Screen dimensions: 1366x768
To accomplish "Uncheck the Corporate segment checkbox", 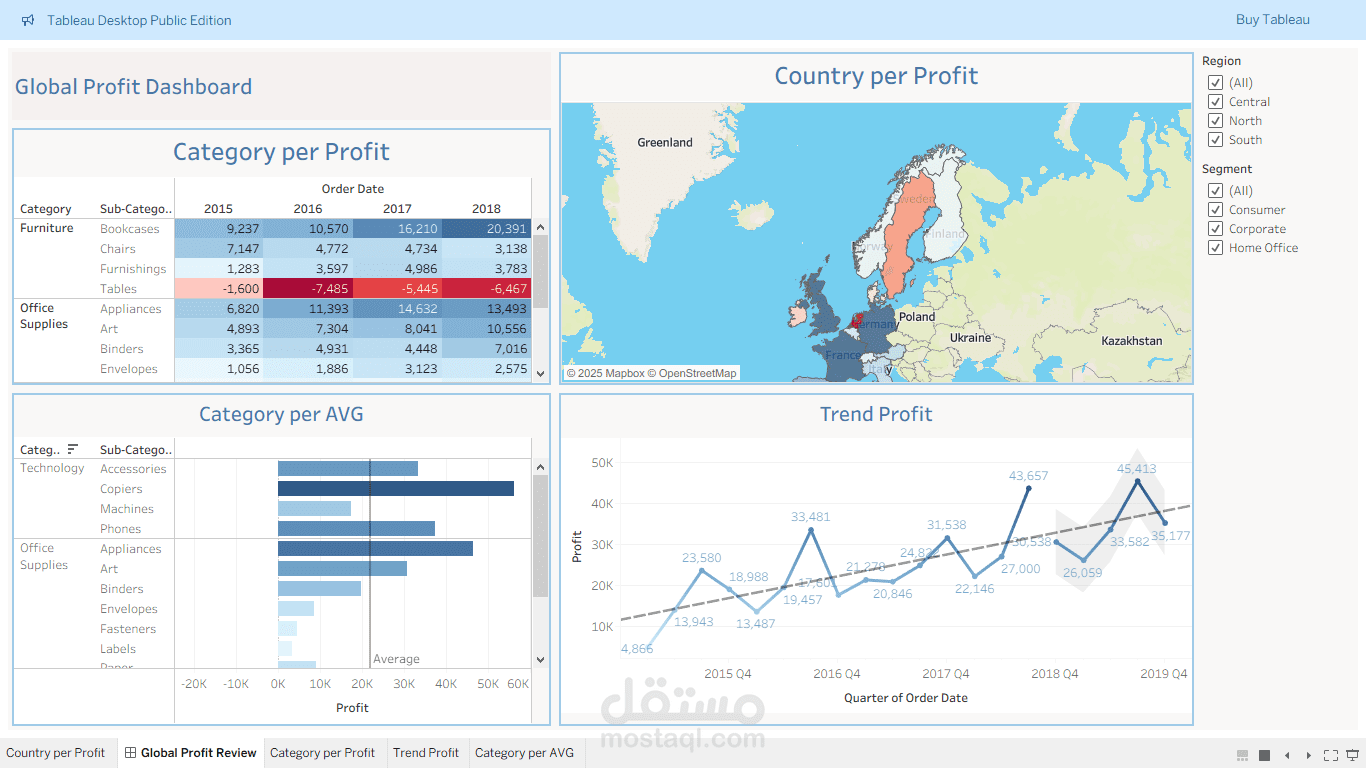I will [x=1215, y=229].
